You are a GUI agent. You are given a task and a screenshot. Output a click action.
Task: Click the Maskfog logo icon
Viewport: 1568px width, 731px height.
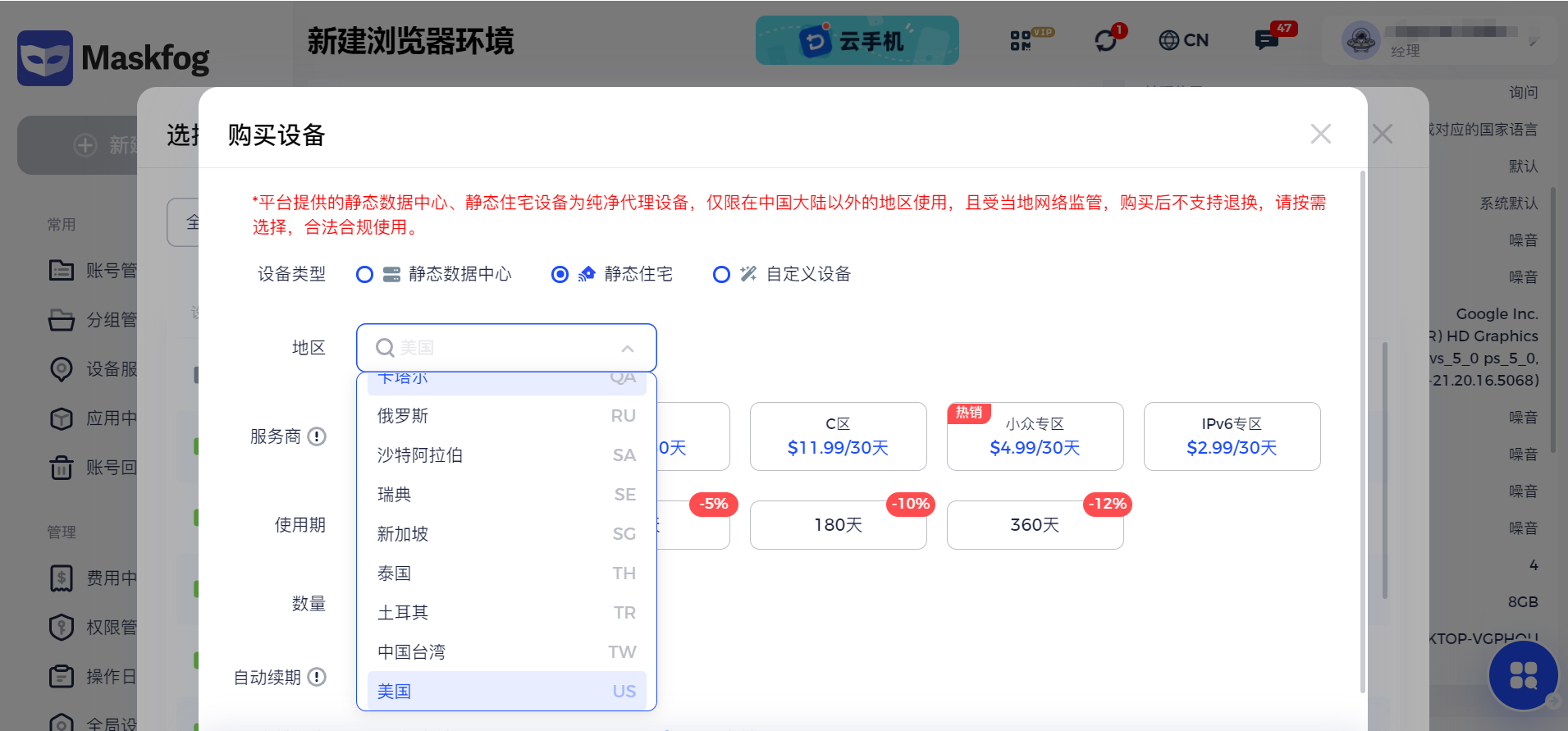45,58
